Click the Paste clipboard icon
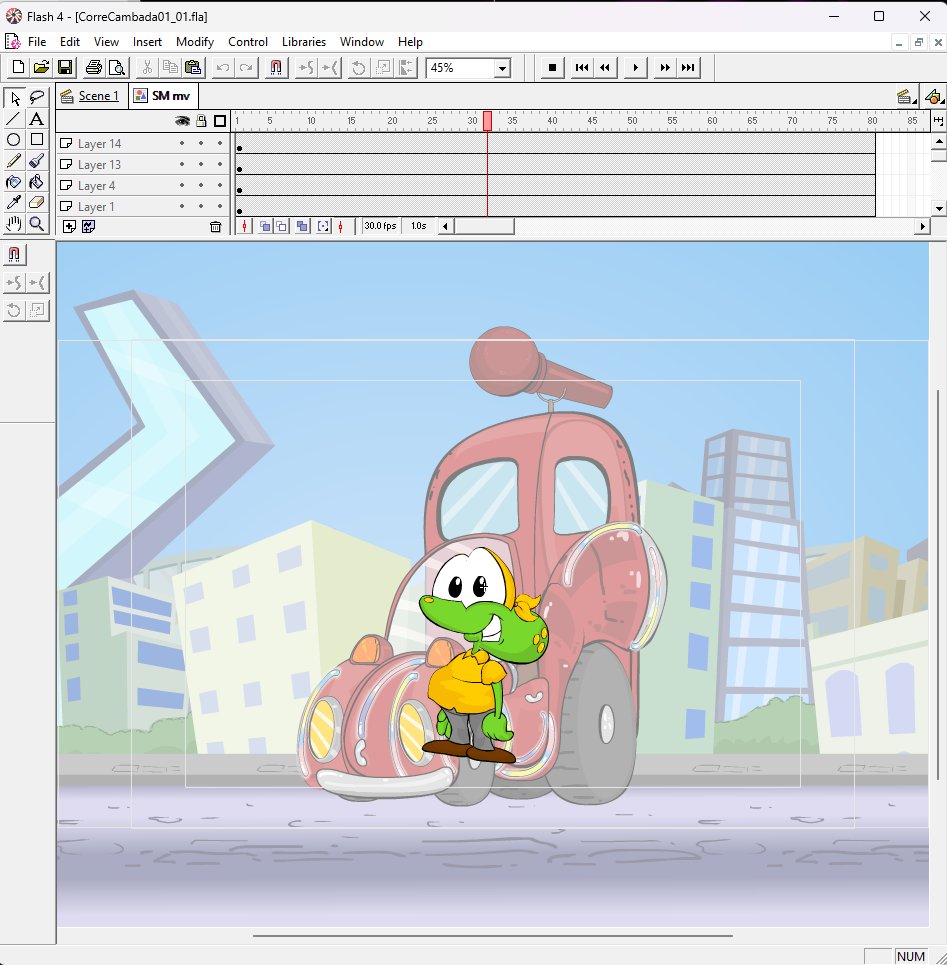947x965 pixels. 193,68
